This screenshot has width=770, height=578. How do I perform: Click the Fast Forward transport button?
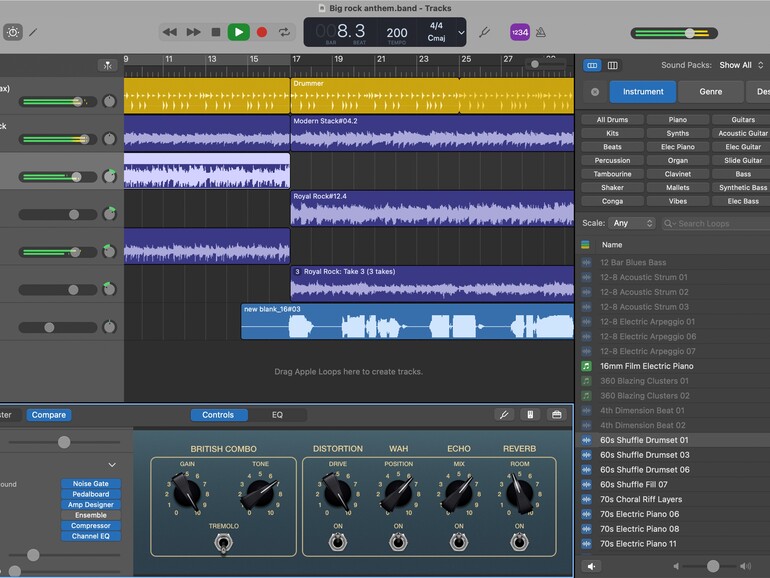(193, 32)
